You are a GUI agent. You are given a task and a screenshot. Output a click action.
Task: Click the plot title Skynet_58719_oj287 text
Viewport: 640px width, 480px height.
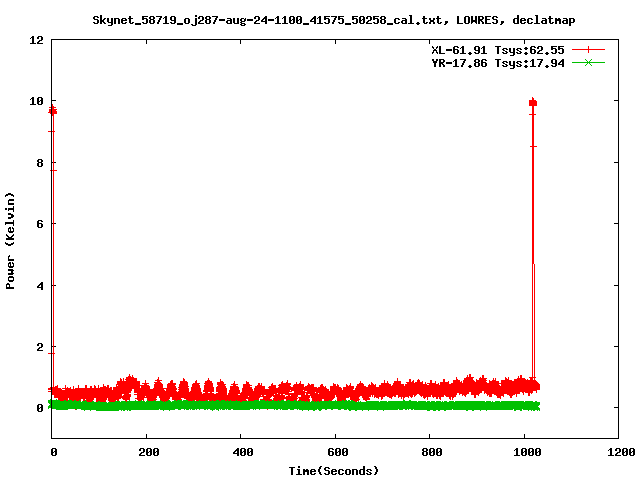click(333, 20)
